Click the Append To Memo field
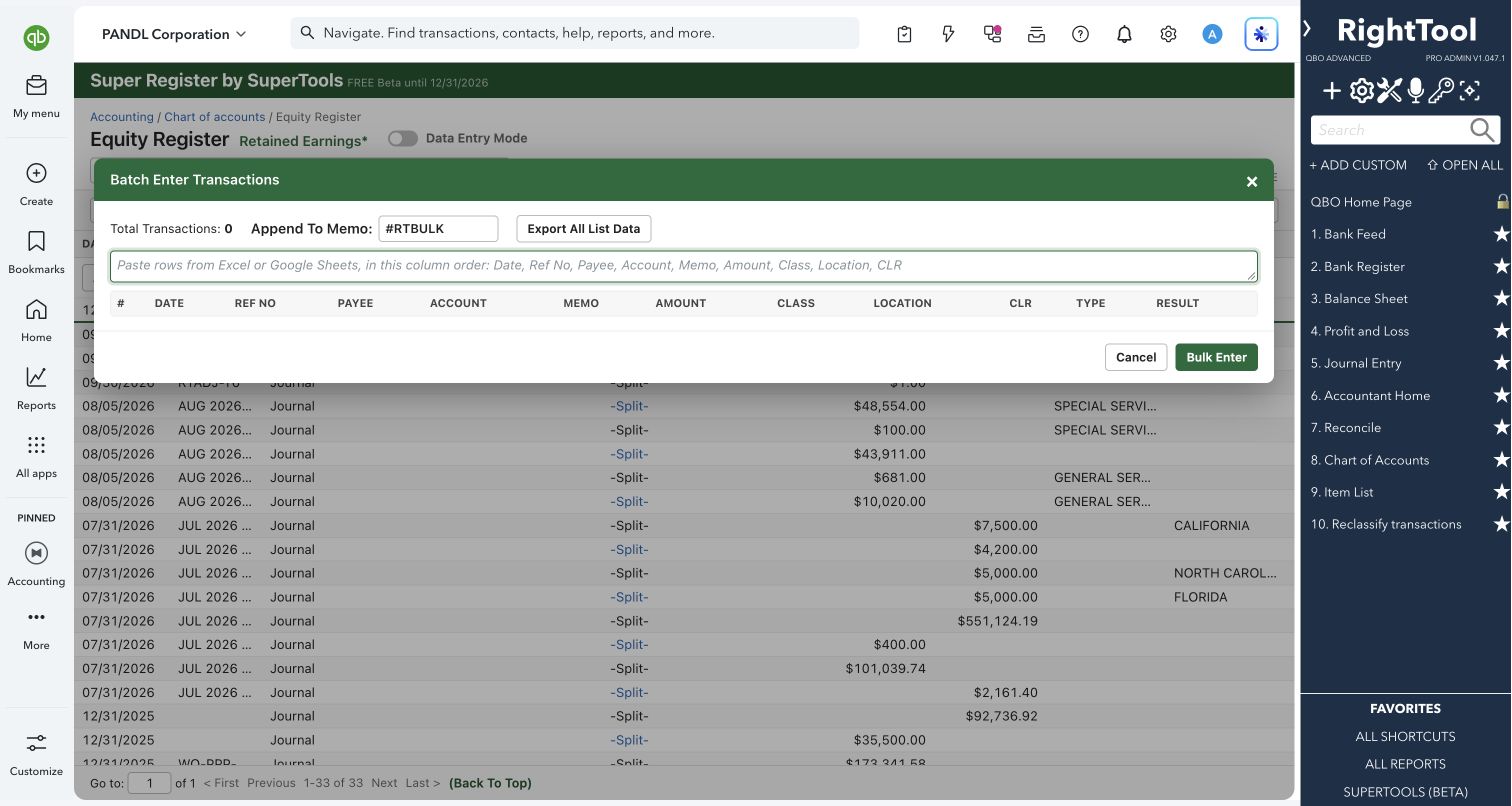1512x806 pixels. pyautogui.click(x=438, y=229)
